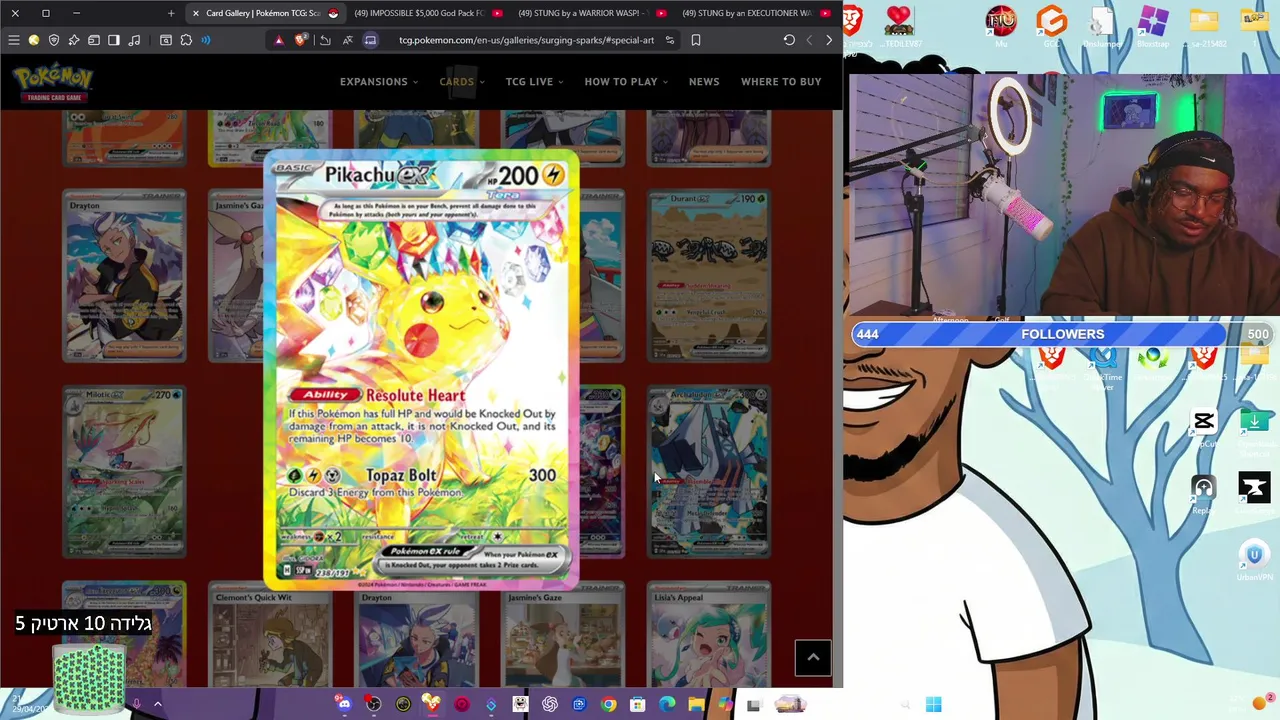Toggle the browser sidebar panel icon
Viewport: 1280px width, 720px height.
pos(114,40)
